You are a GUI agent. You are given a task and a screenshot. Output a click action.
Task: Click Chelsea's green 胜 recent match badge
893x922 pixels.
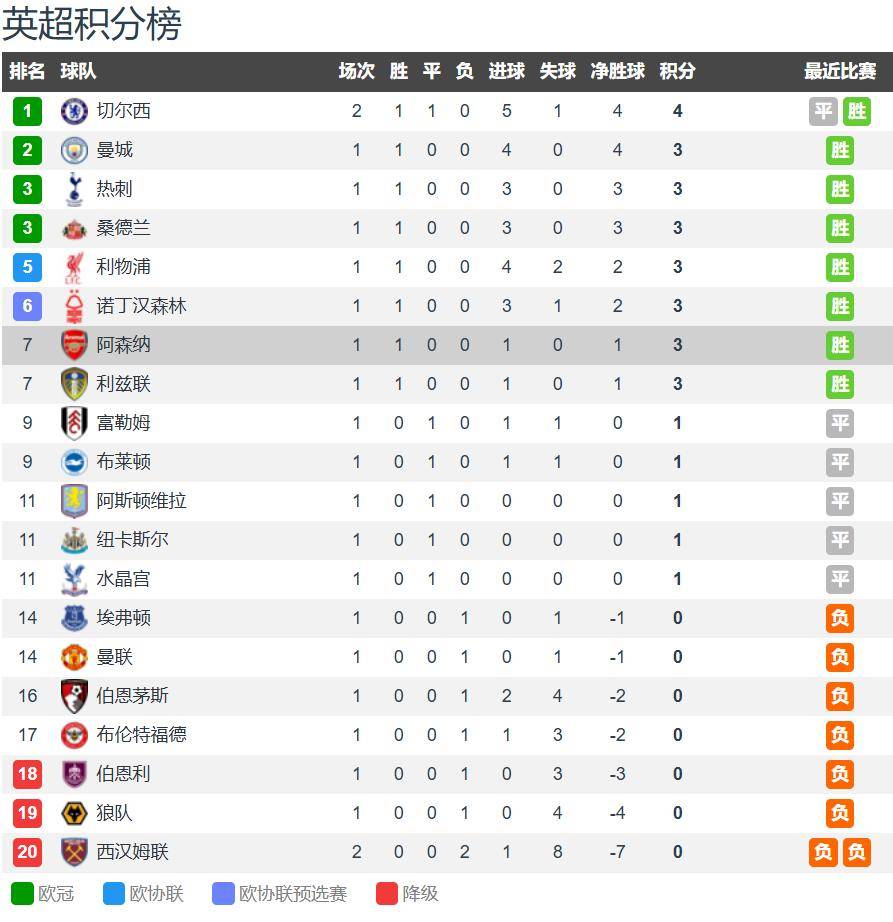click(856, 111)
